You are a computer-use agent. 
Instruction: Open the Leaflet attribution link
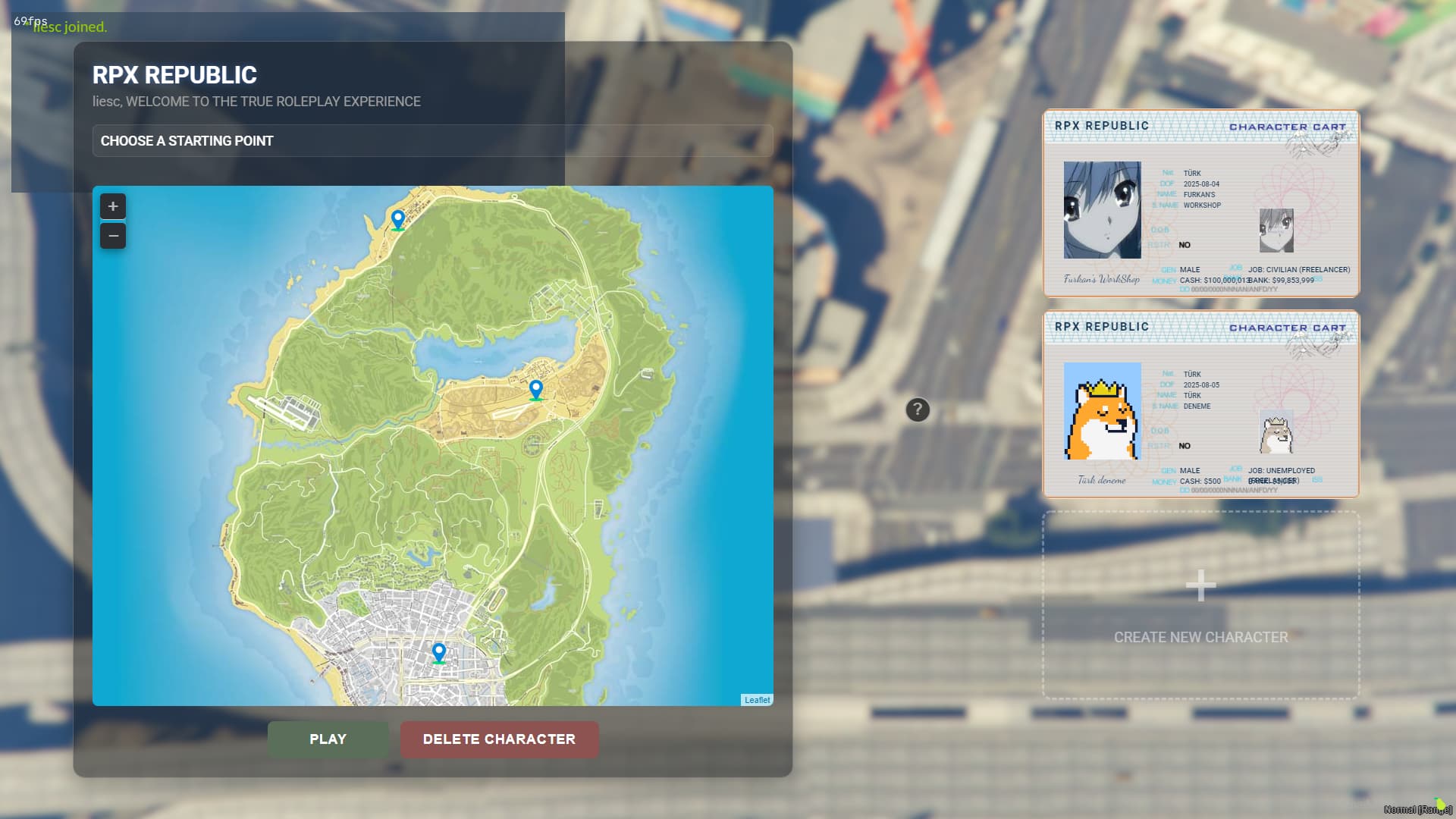tap(757, 700)
